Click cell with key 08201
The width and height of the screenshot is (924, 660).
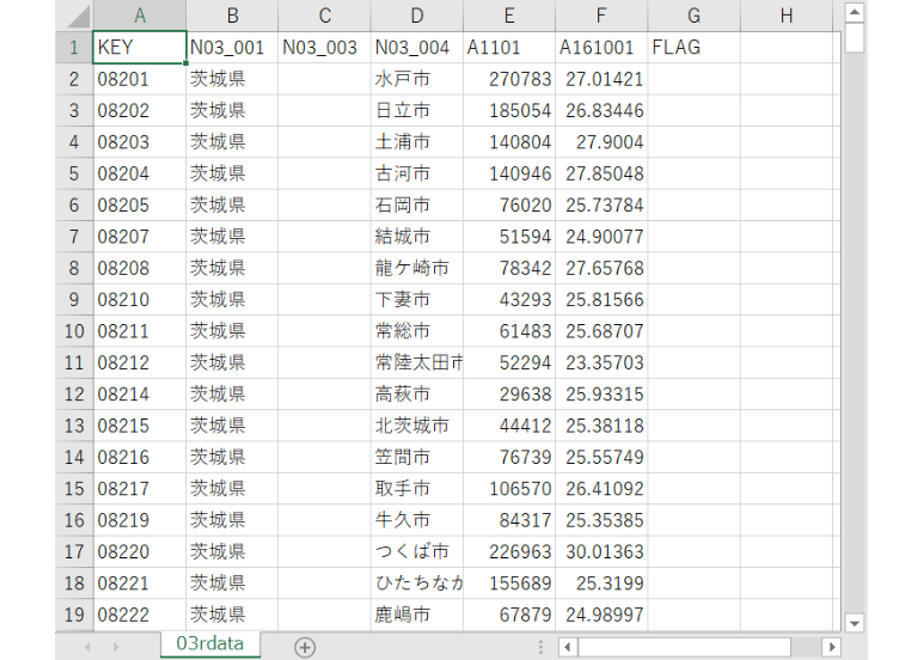coord(140,79)
